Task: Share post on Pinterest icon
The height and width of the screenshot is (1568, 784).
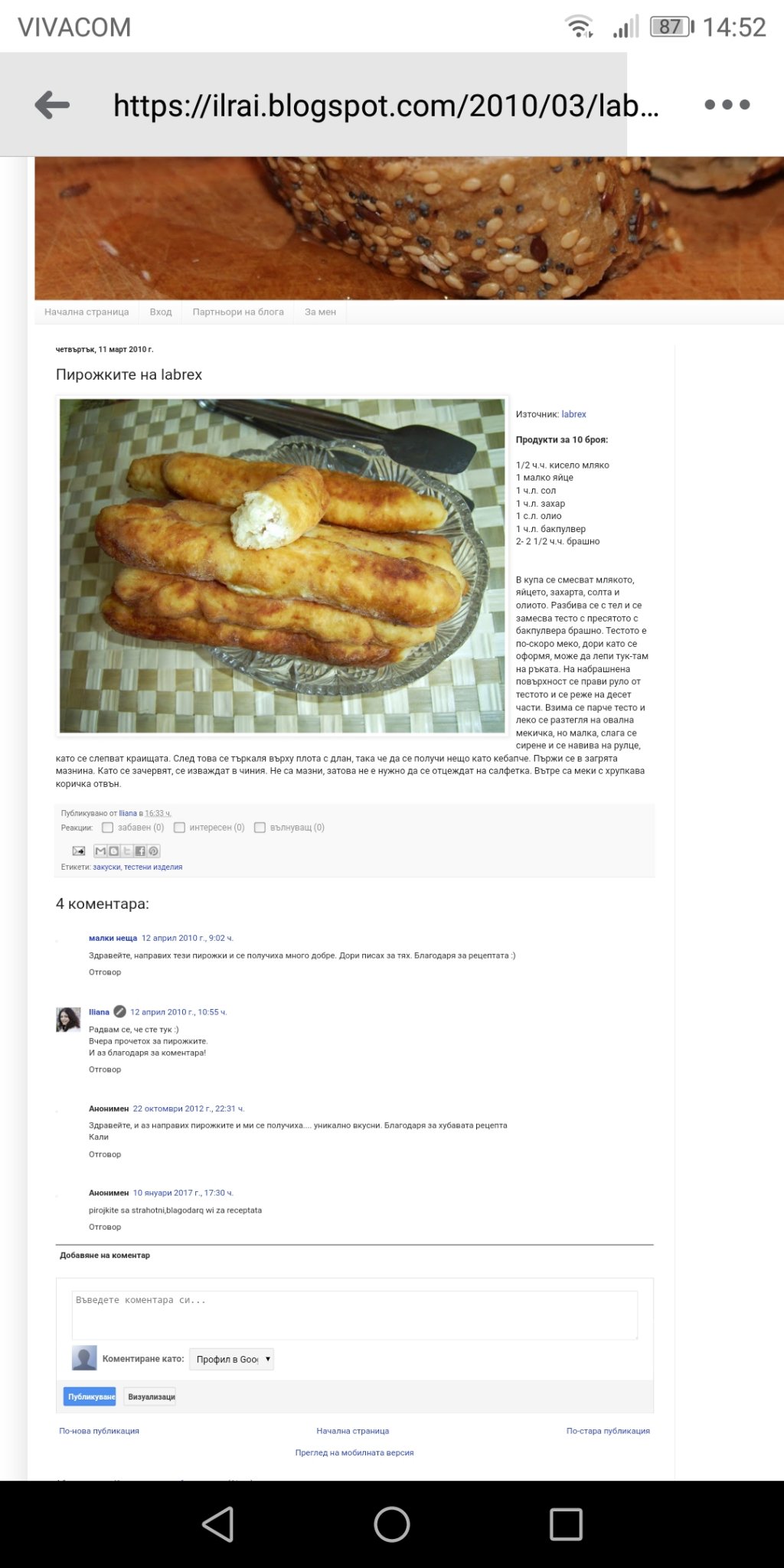Action: [153, 851]
